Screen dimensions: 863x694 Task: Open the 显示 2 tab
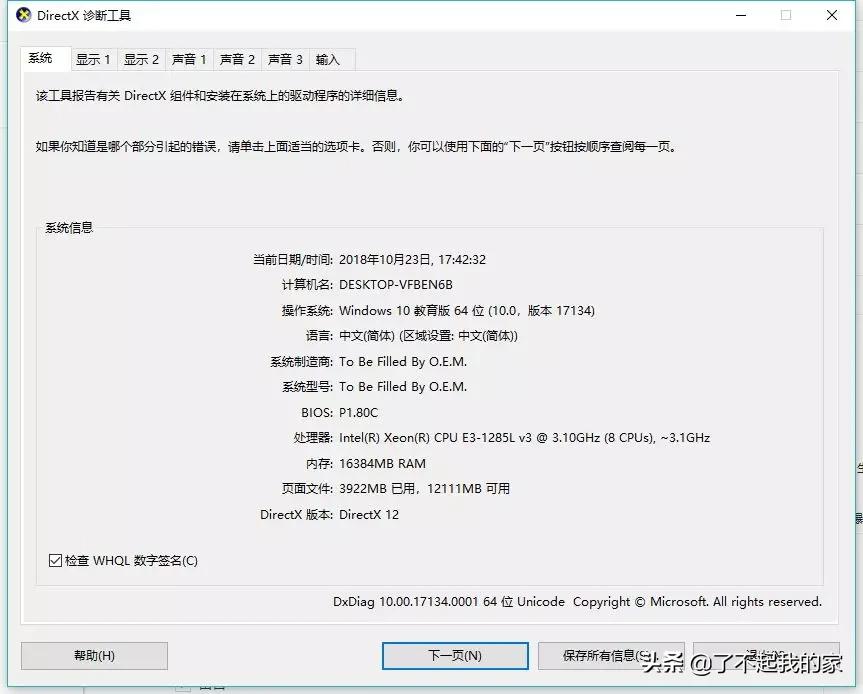tap(141, 59)
